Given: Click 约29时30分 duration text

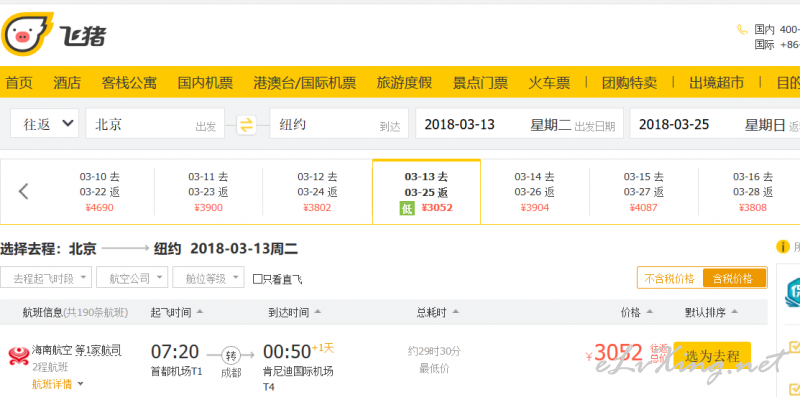Looking at the screenshot, I should pos(434,351).
